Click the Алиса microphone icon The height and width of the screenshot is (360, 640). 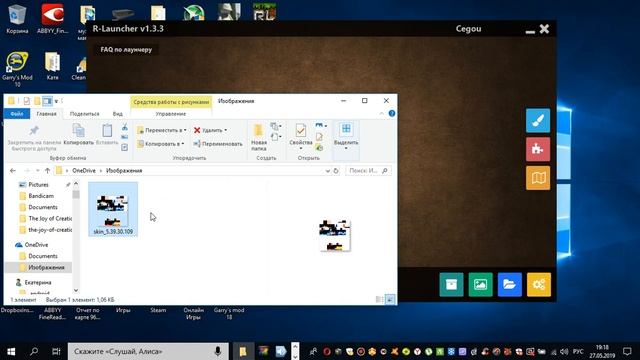[218, 351]
